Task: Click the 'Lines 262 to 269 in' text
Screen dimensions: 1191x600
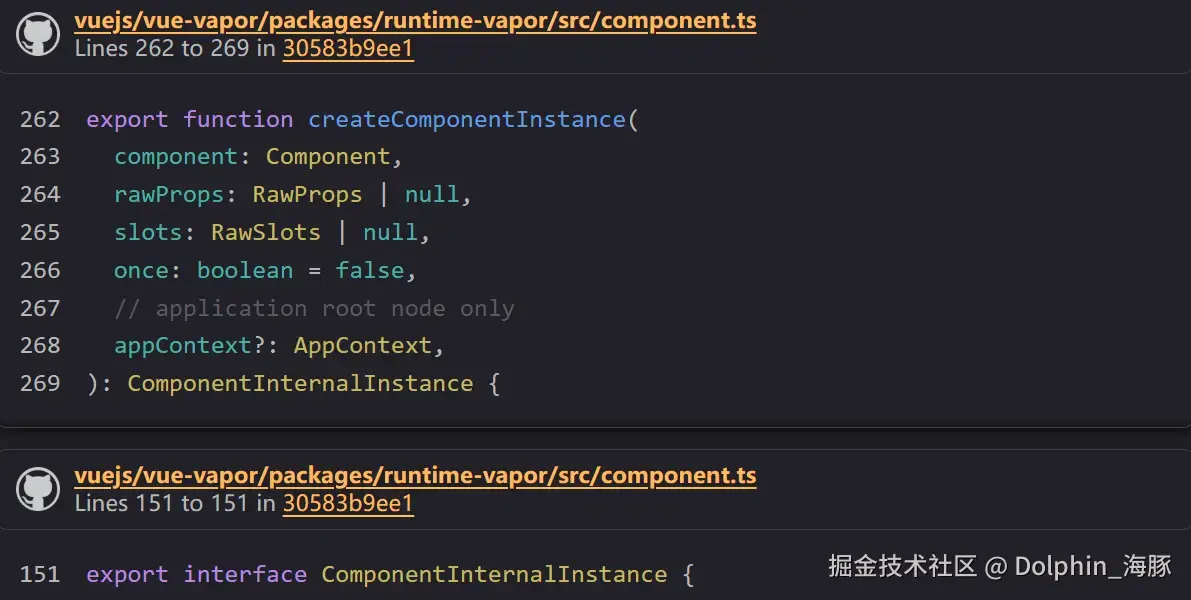Action: (175, 49)
